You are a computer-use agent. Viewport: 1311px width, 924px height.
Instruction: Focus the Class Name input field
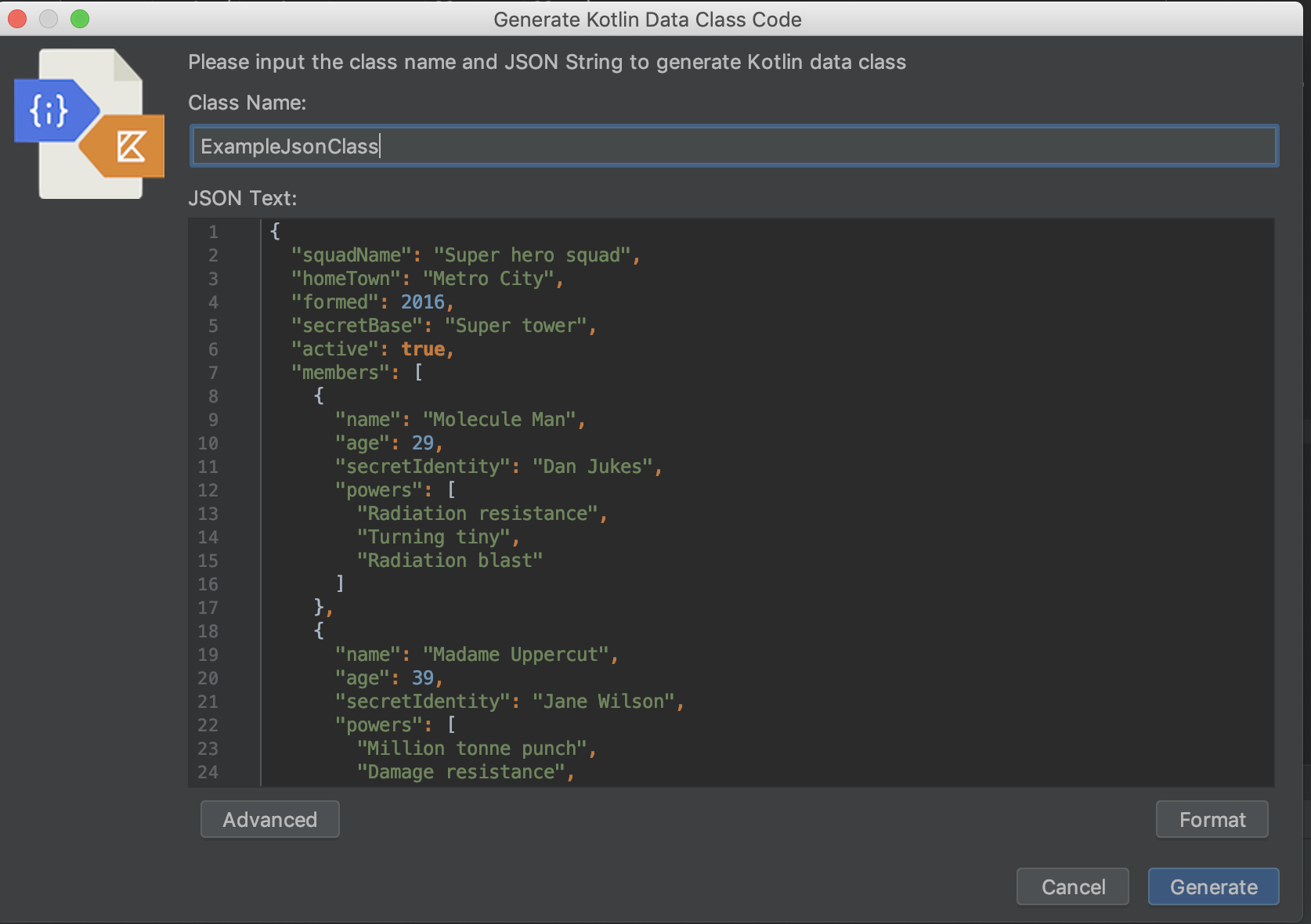click(x=734, y=146)
